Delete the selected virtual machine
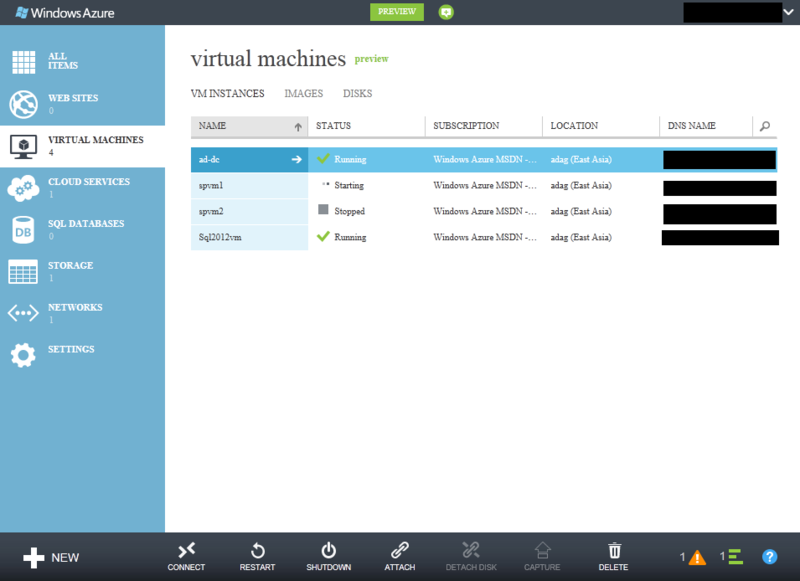800x581 pixels. pos(613,557)
